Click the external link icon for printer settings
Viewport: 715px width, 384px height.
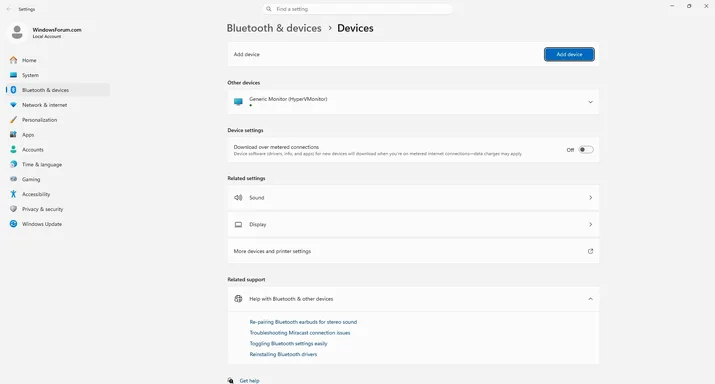[590, 251]
